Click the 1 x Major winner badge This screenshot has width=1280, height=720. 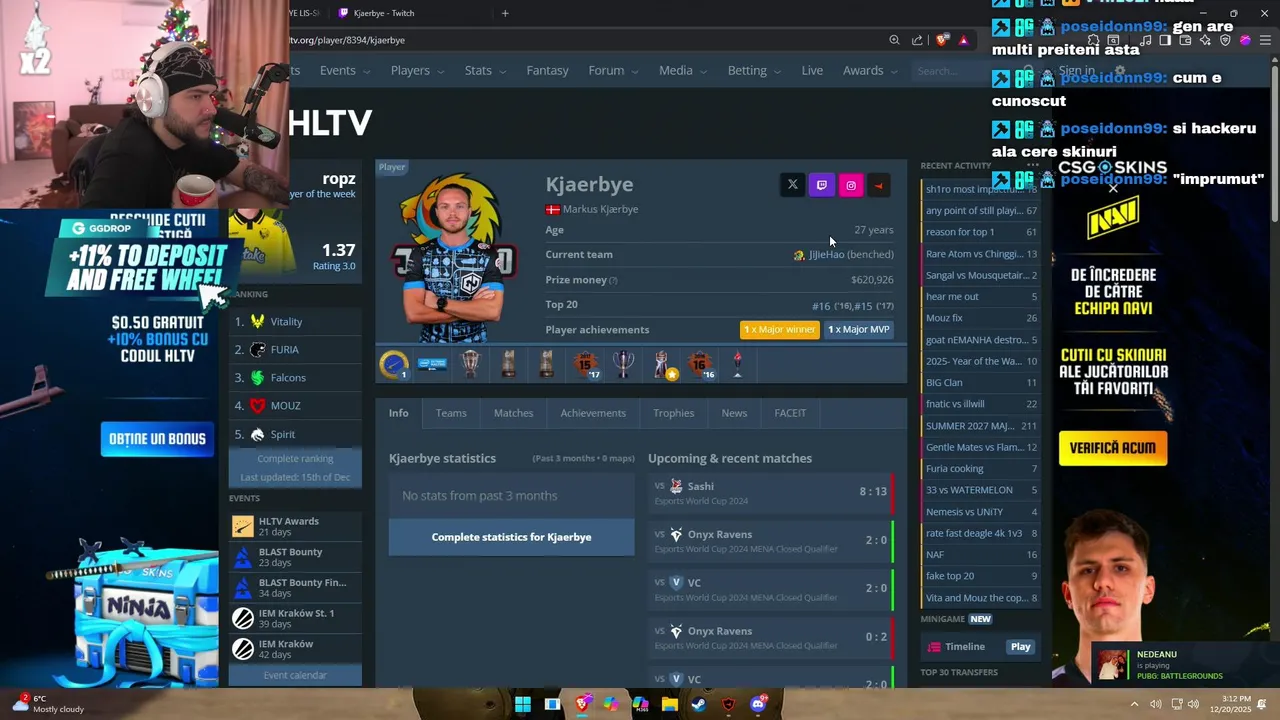779,330
